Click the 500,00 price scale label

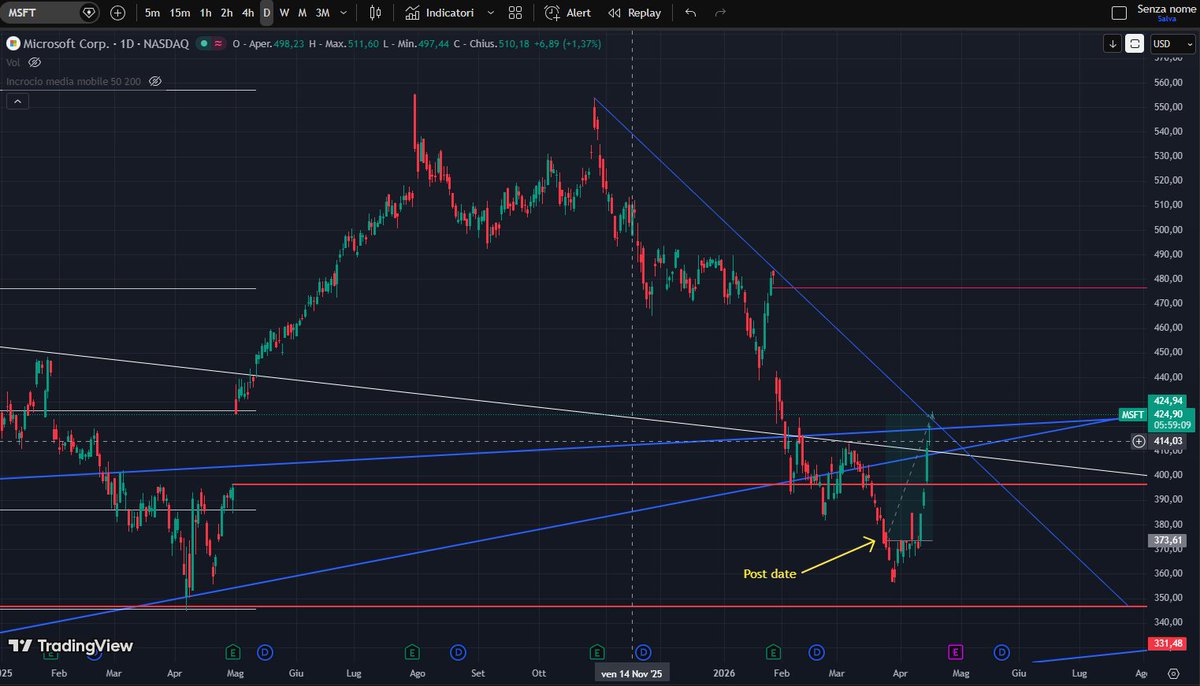click(1166, 229)
